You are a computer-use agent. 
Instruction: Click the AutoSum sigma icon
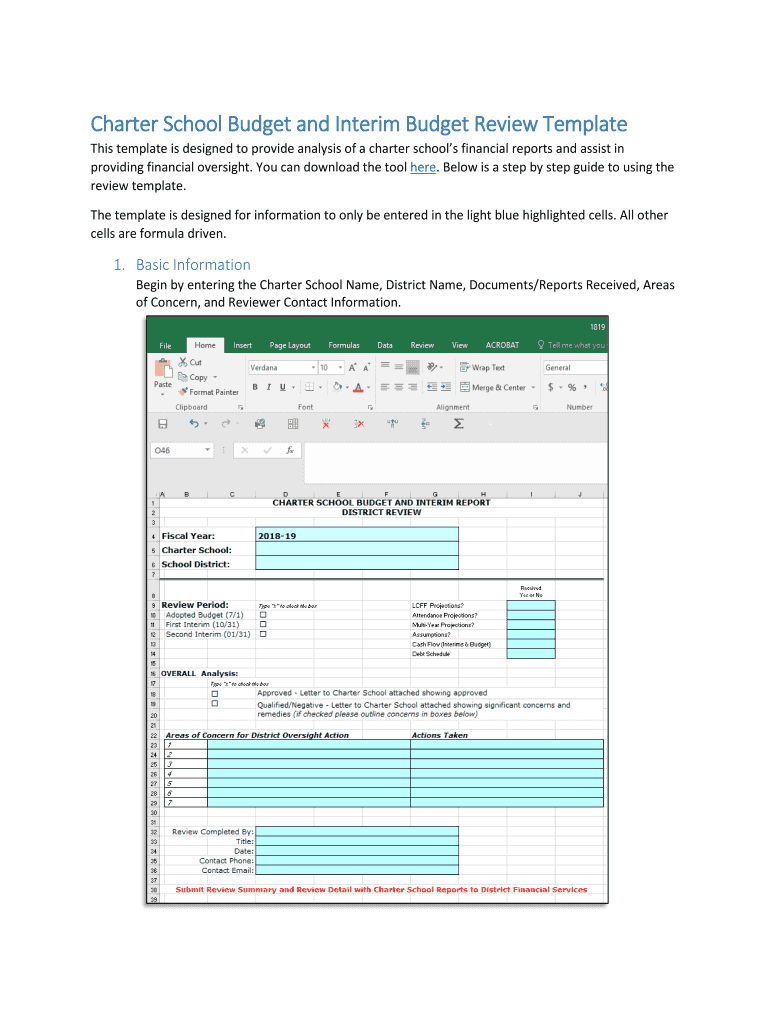click(458, 424)
